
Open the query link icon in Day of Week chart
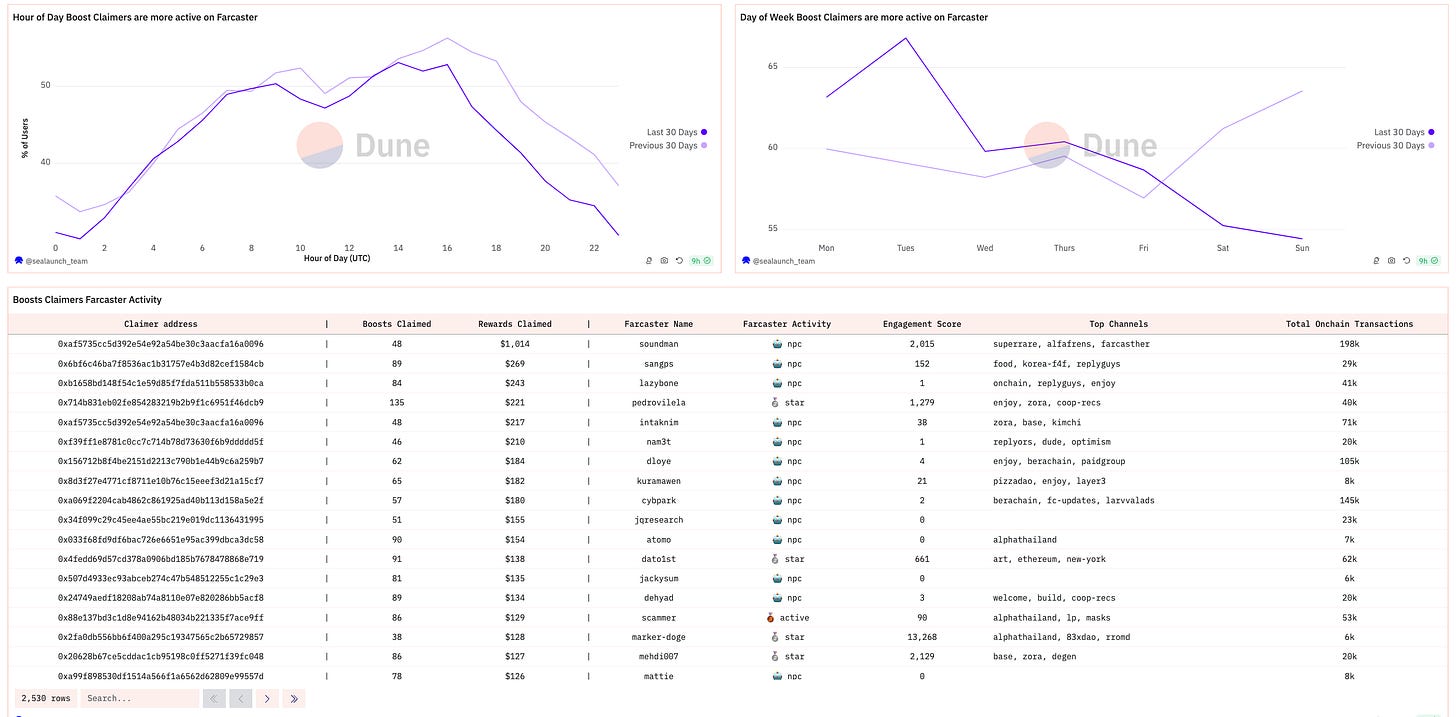point(1377,260)
